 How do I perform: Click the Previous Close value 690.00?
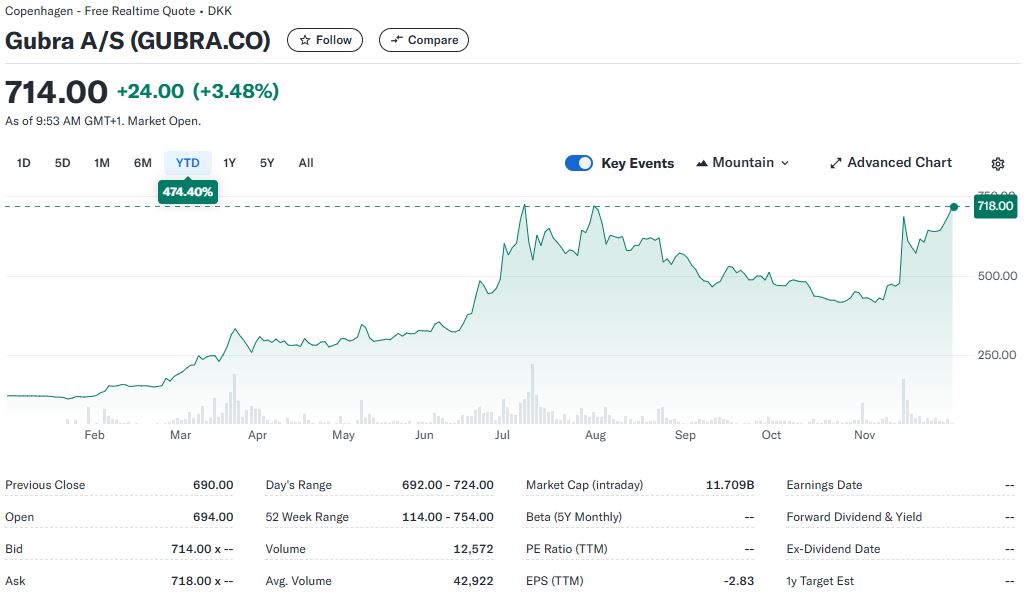(213, 485)
